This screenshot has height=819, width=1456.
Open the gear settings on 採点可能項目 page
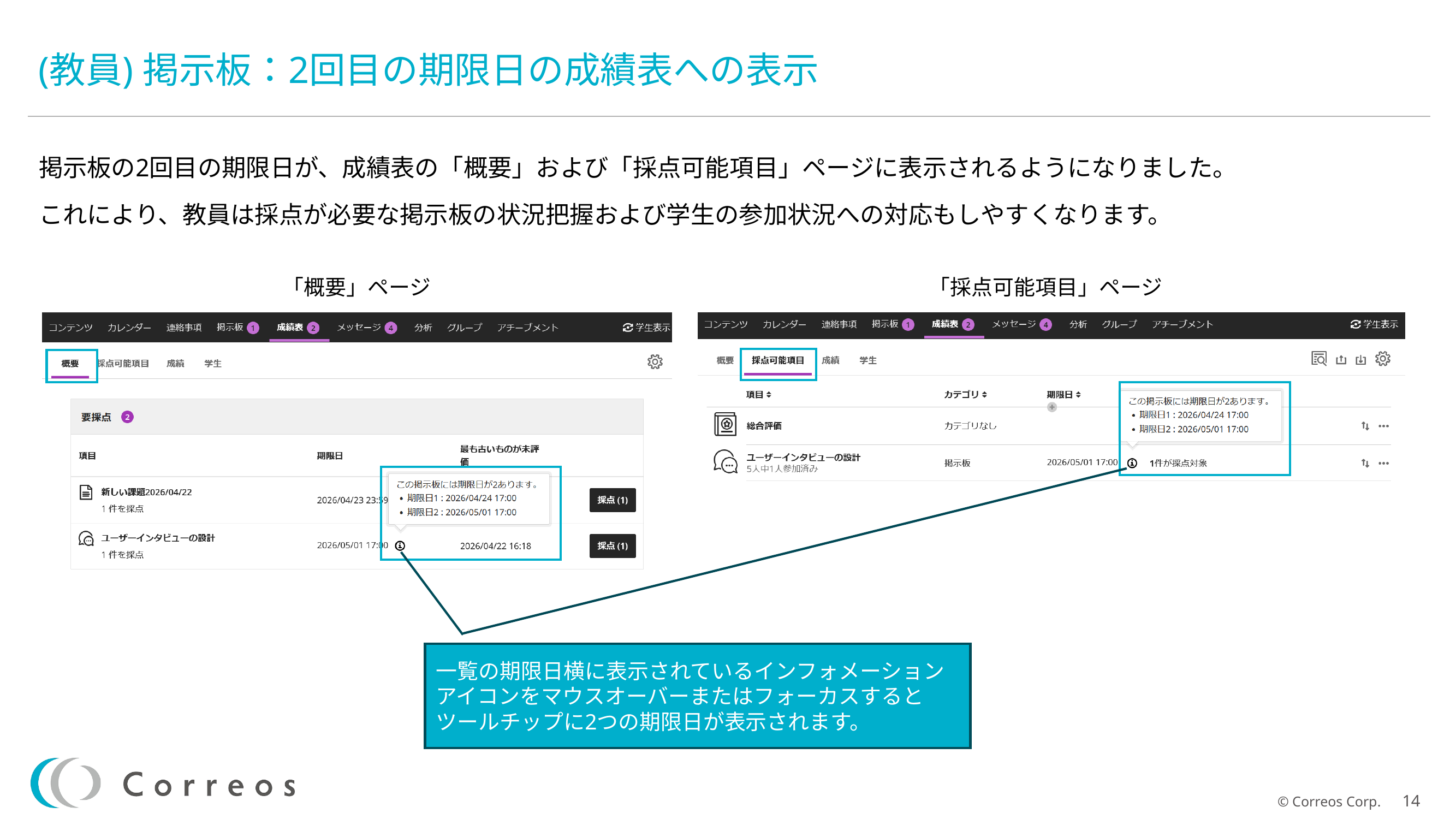[1382, 358]
